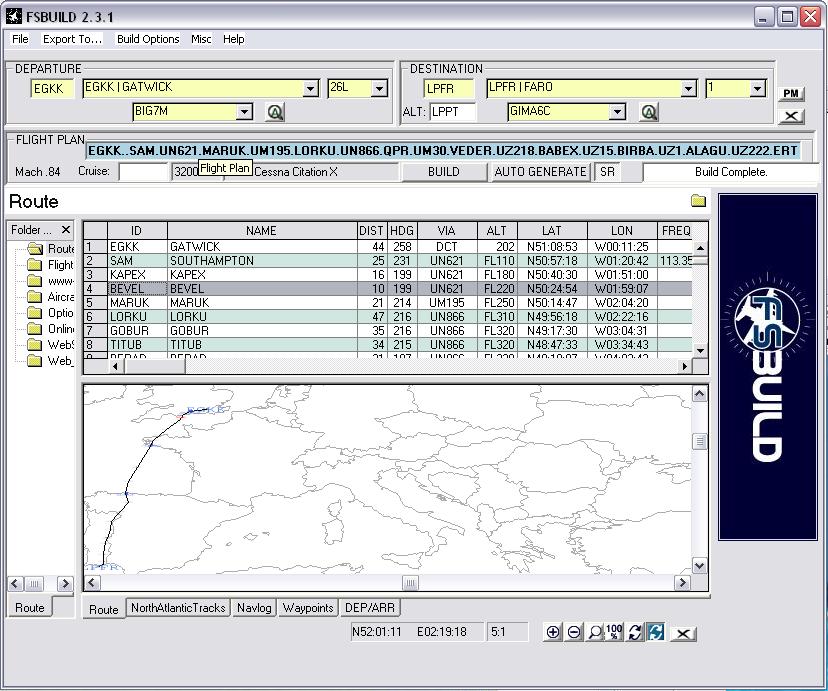Screen dimensions: 828x691
Task: Select the GOBUR waypoint row
Action: pos(388,330)
